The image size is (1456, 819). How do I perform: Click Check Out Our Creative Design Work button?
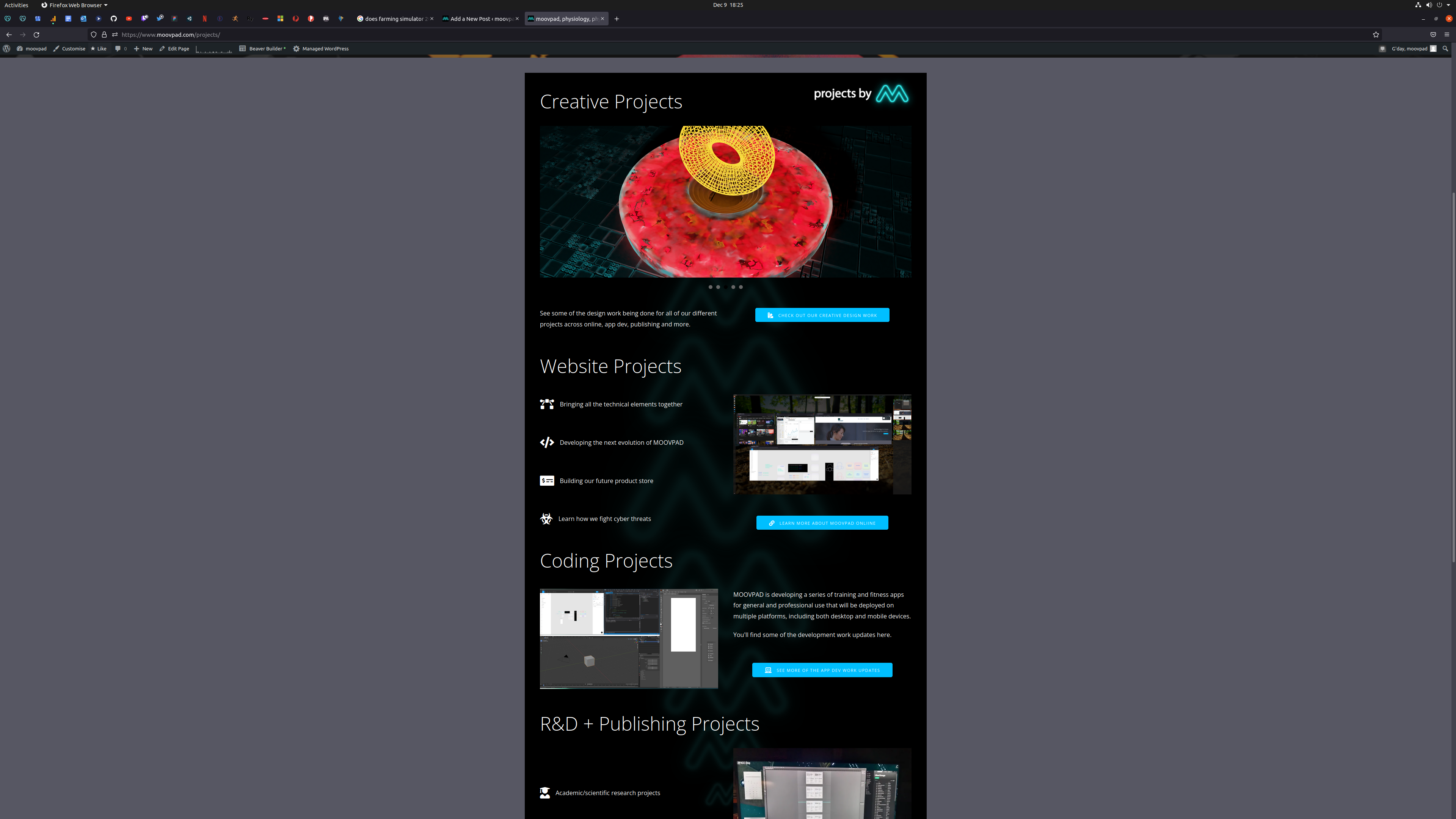pos(822,315)
